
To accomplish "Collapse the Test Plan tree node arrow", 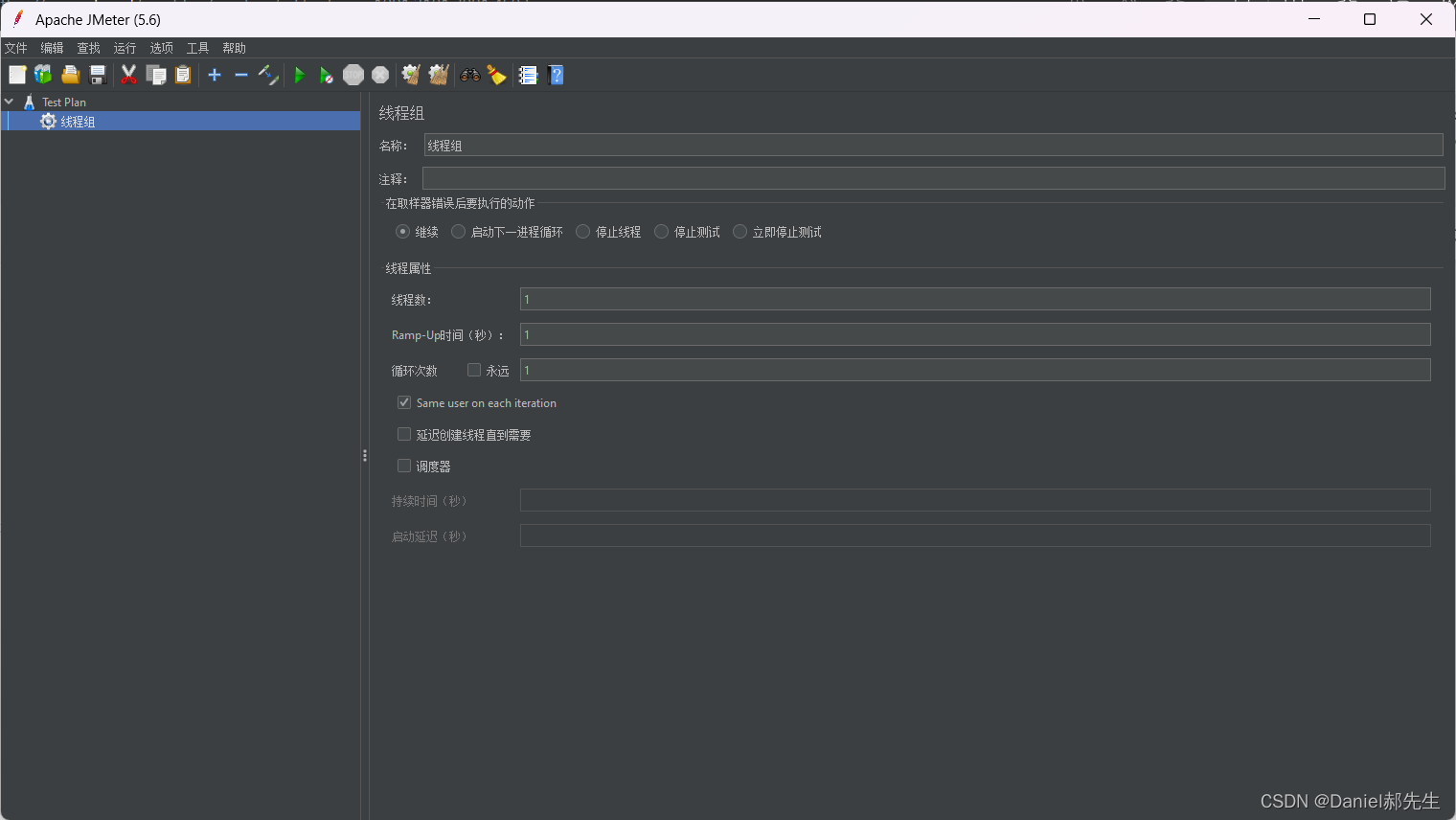I will click(x=9, y=102).
